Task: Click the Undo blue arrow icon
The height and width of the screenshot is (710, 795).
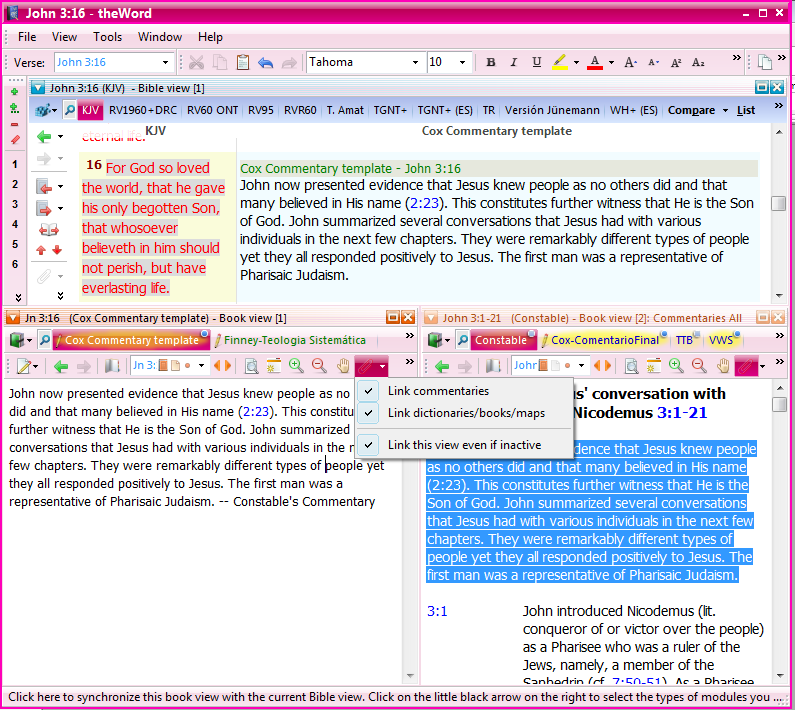Action: [266, 62]
